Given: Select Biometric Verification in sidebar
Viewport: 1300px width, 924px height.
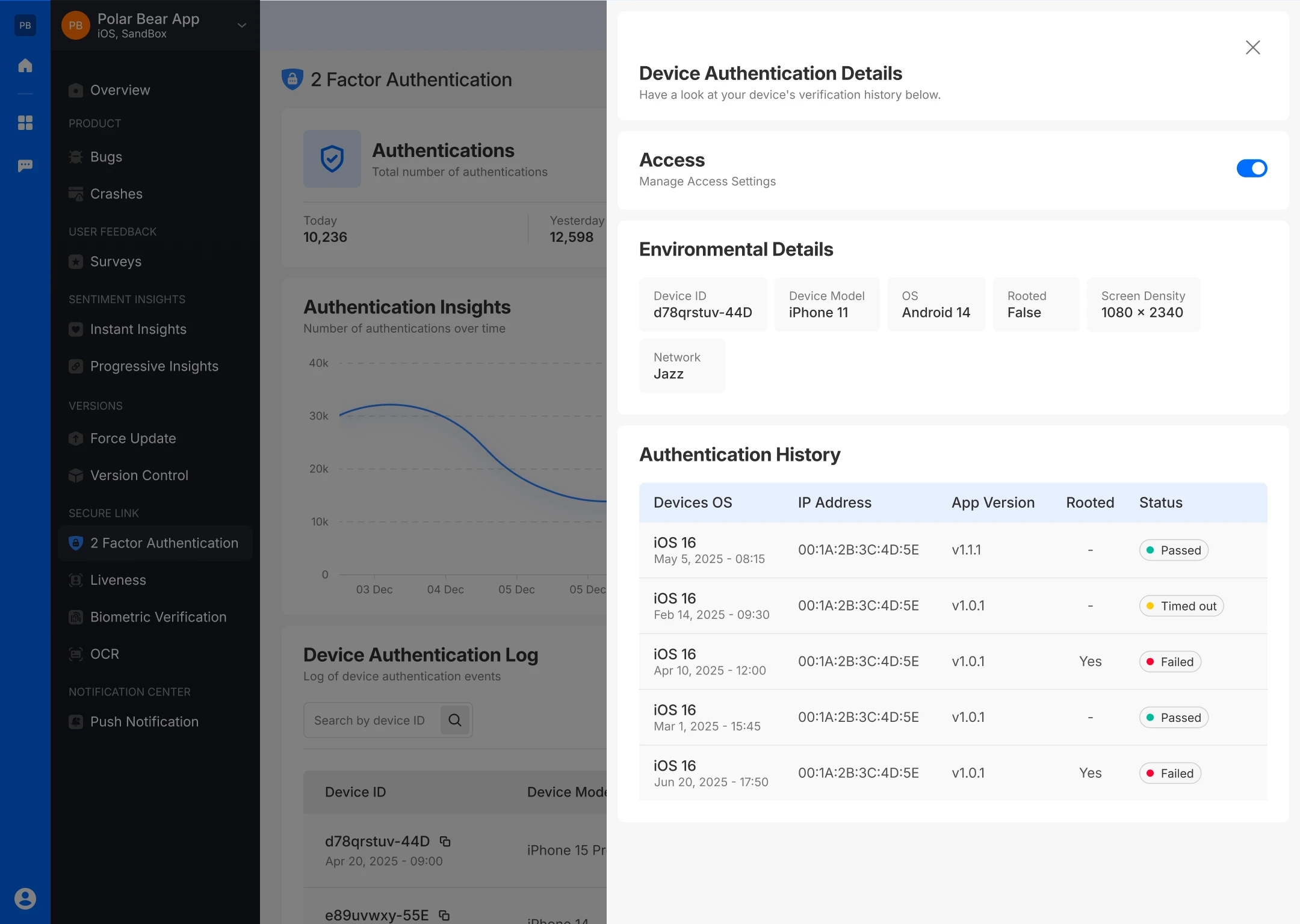Looking at the screenshot, I should [x=158, y=617].
